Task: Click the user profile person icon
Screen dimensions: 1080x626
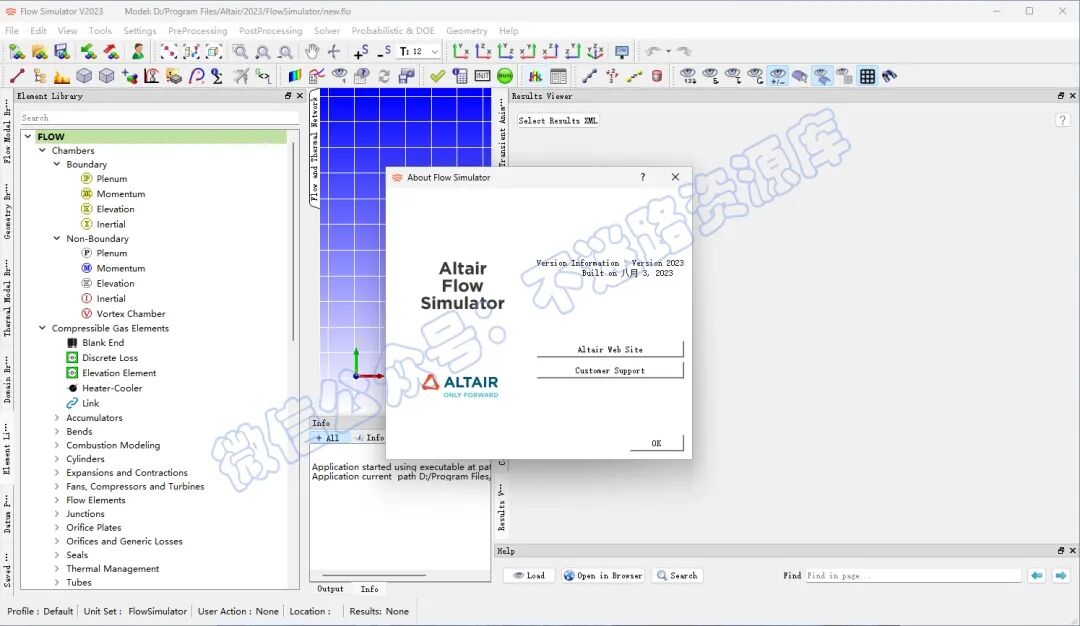Action: click(x=138, y=52)
